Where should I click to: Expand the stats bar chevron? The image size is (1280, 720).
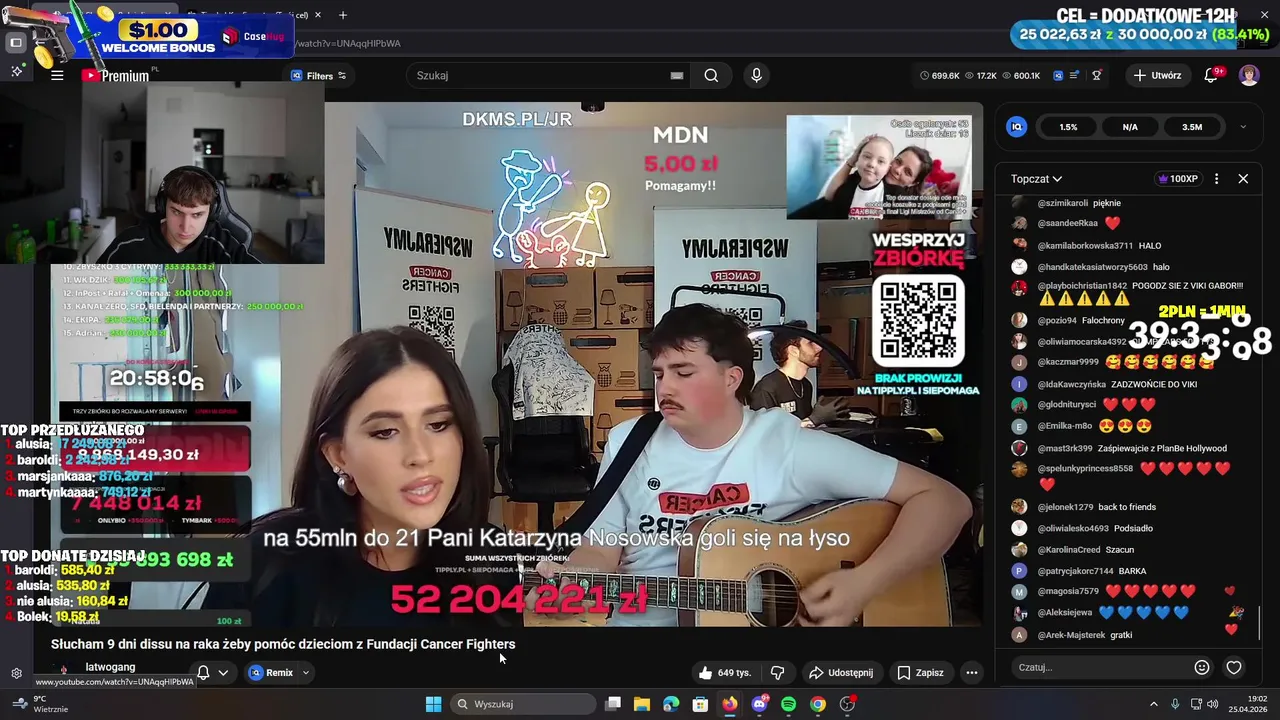click(1243, 127)
